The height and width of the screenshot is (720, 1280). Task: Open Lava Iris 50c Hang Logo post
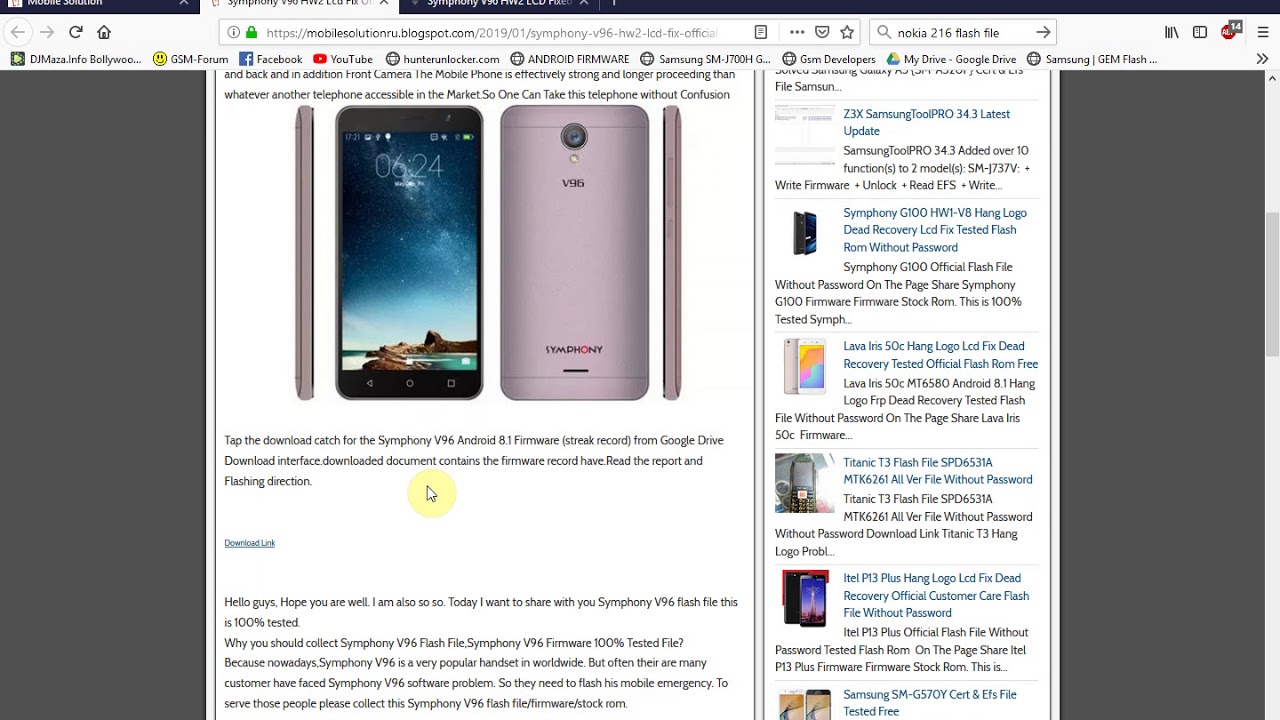[940, 355]
